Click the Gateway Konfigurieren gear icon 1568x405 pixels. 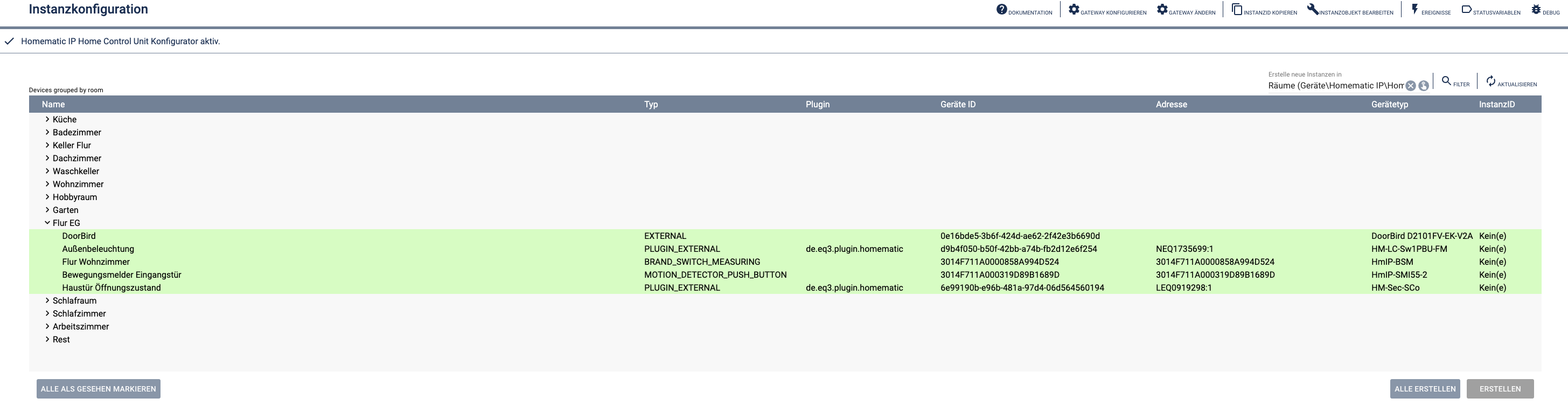[1074, 10]
